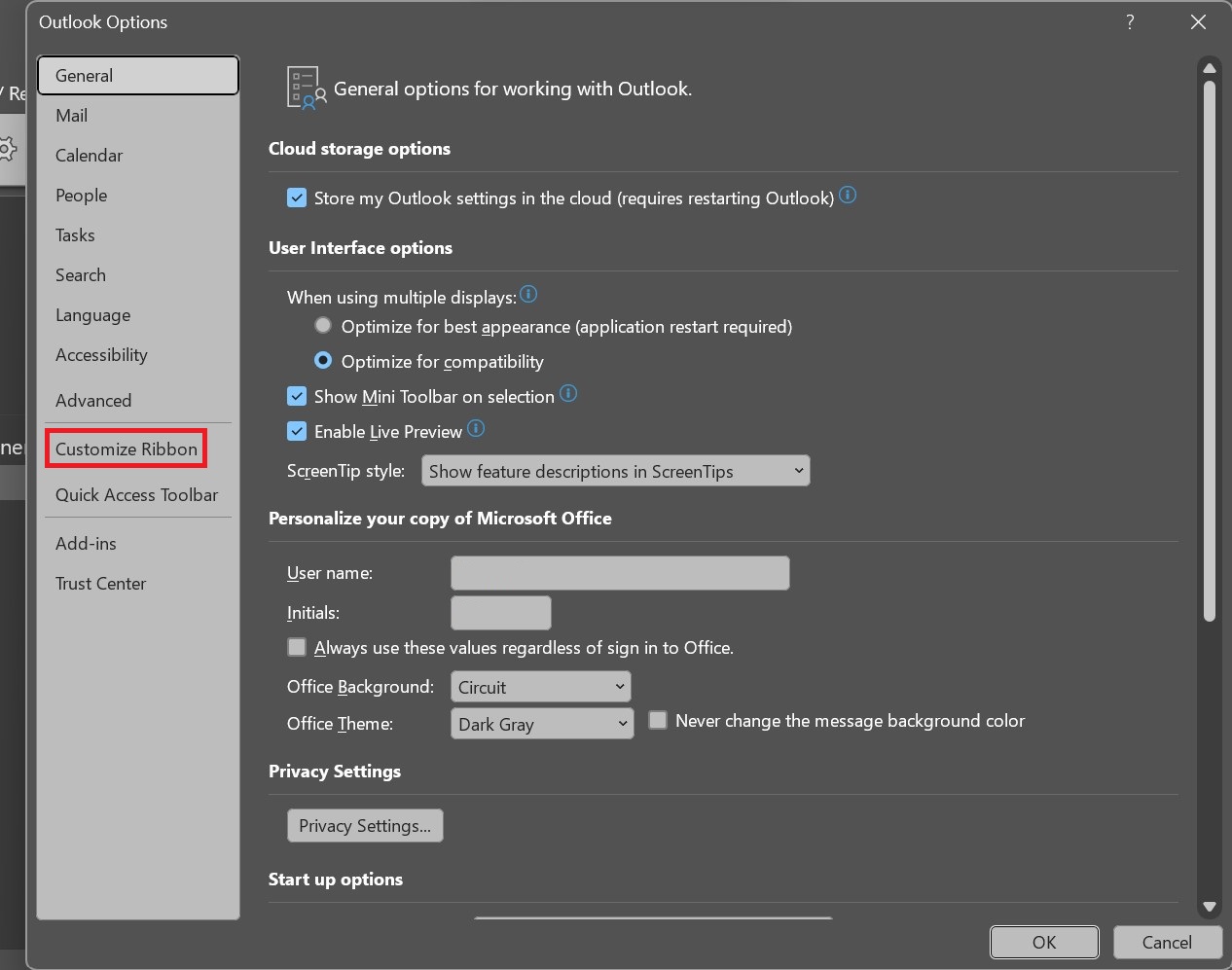Switch to the Mail options category

(72, 116)
